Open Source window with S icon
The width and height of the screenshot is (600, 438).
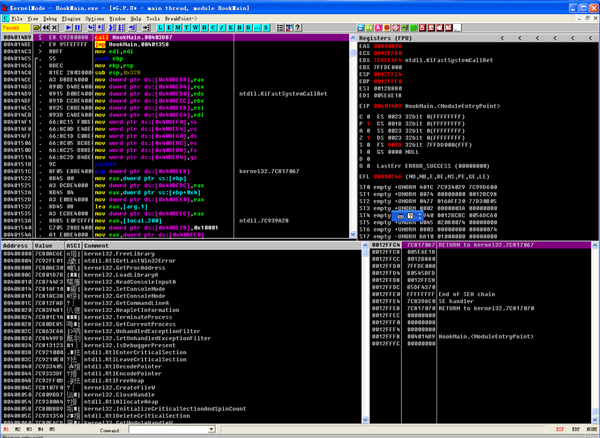[266, 28]
